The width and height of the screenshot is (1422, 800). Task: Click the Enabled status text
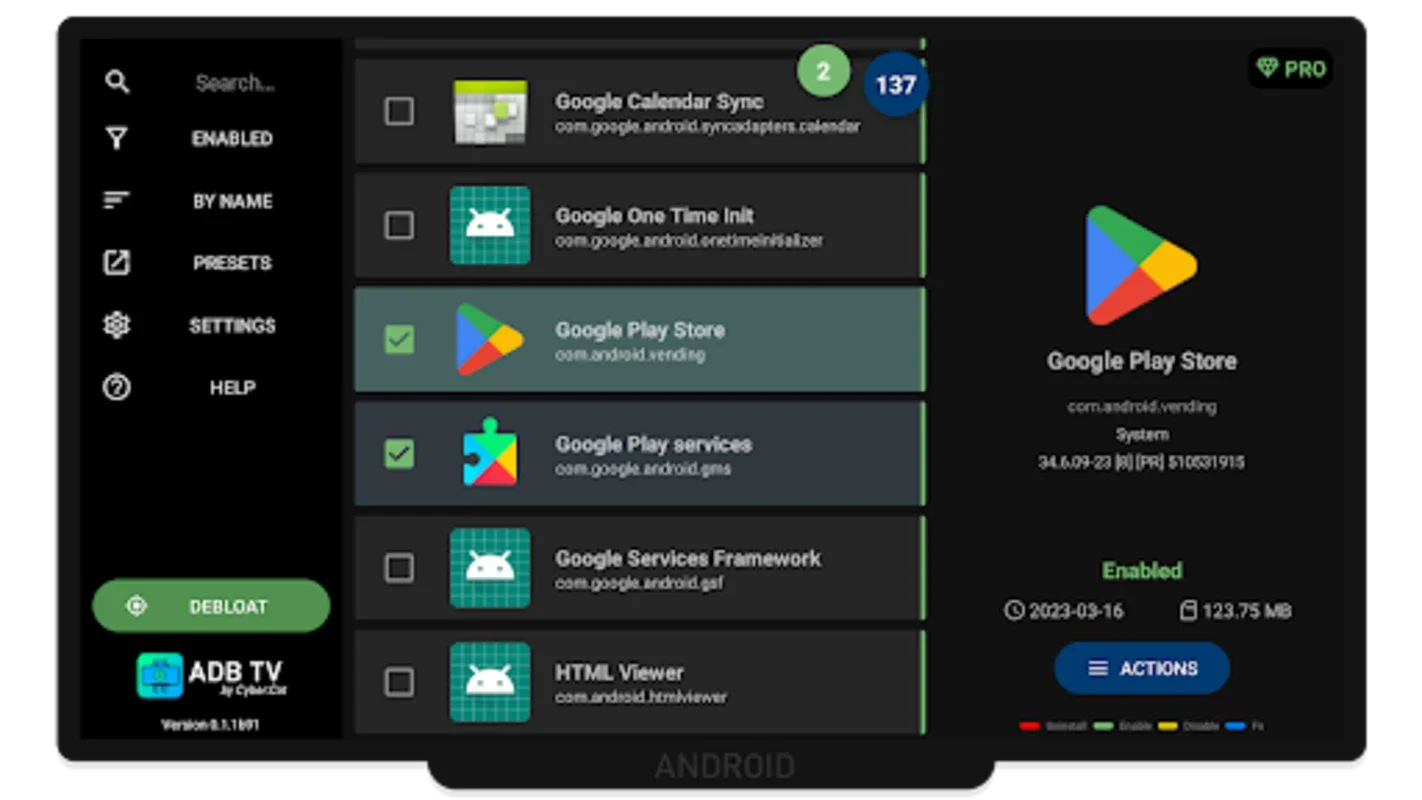1142,570
